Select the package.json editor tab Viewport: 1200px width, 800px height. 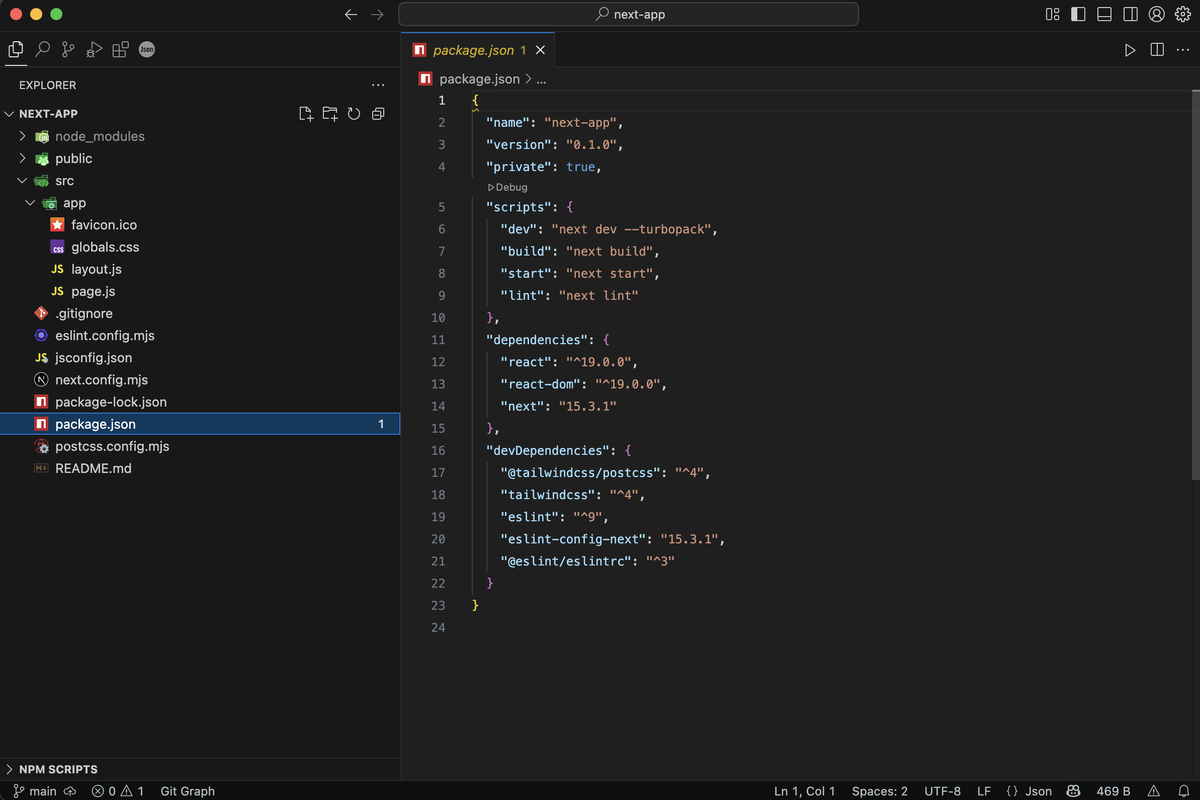(x=479, y=50)
